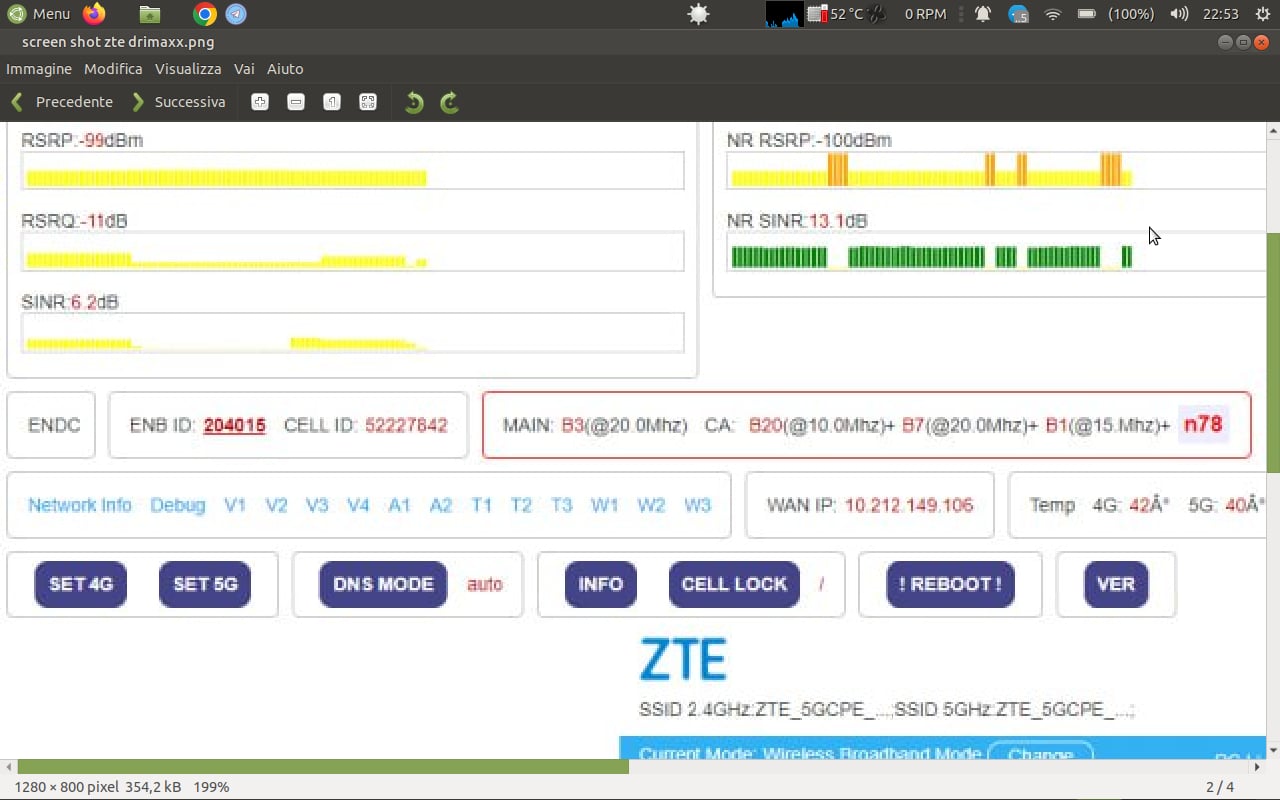Go to Successiva image
The width and height of the screenshot is (1280, 800).
click(179, 102)
